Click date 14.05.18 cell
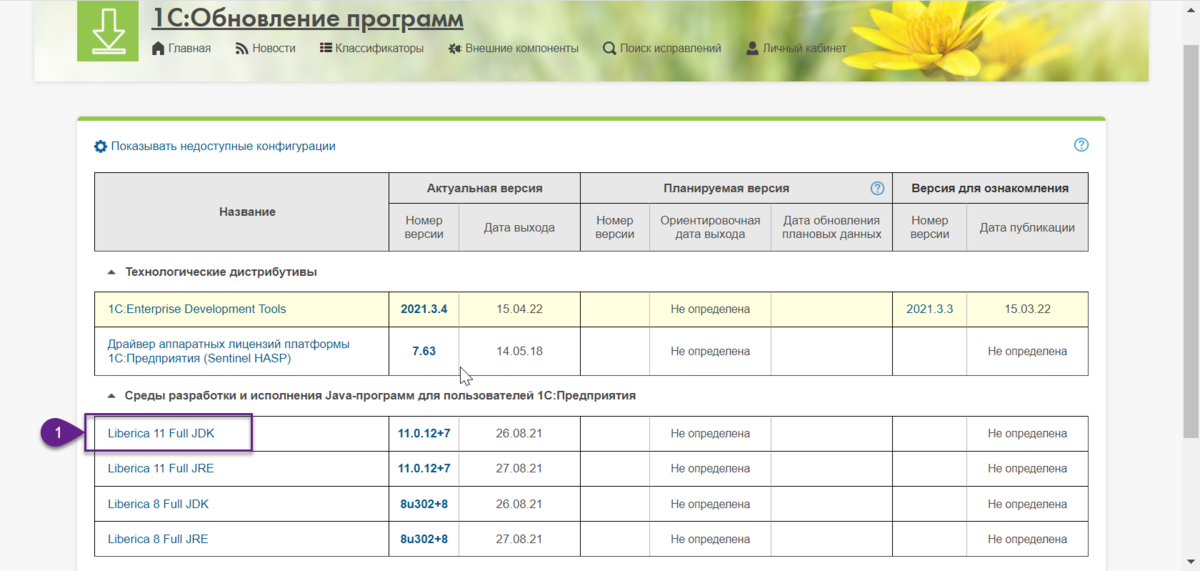Viewport: 1200px width, 571px height. [x=519, y=351]
